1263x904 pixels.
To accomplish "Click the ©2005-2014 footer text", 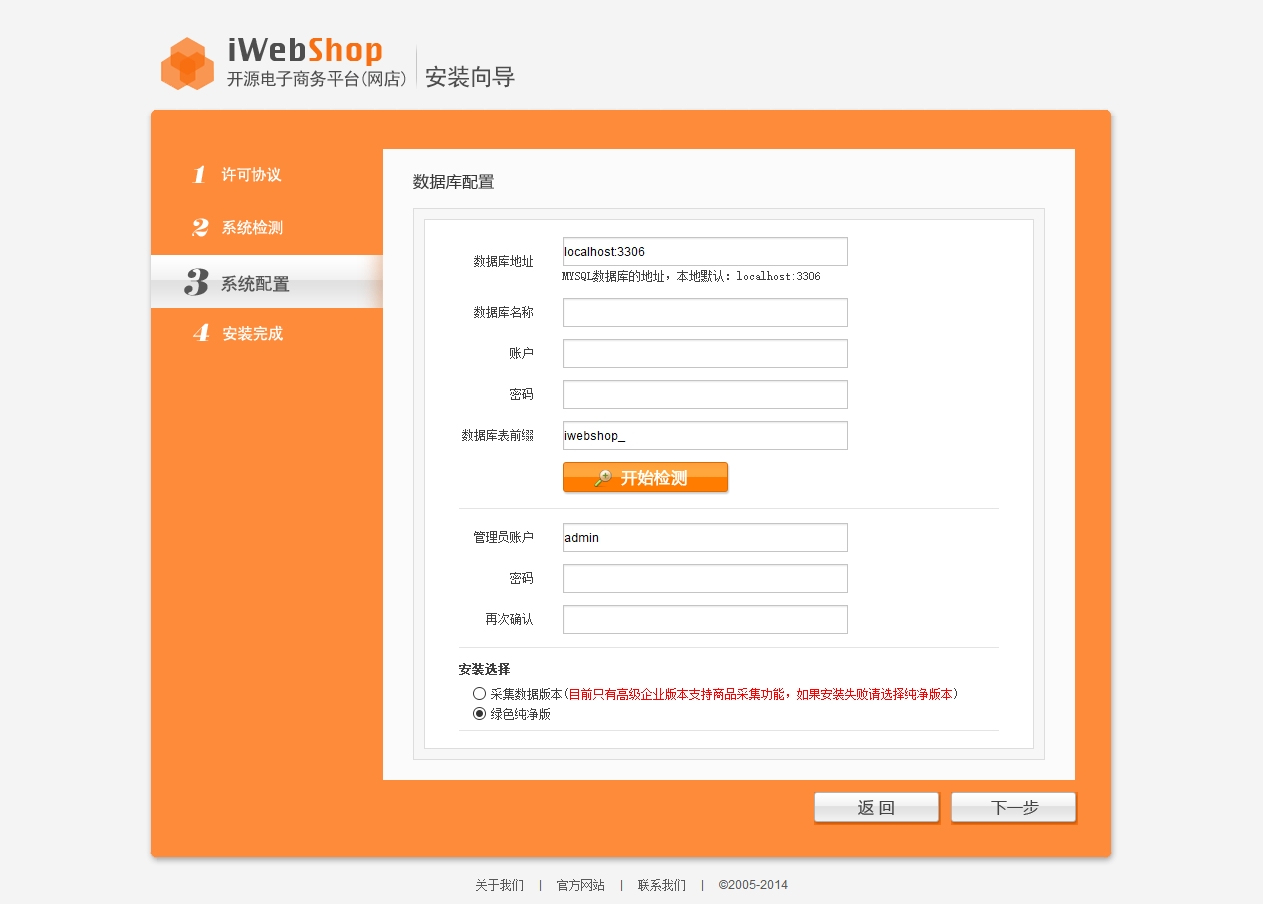I will [753, 885].
